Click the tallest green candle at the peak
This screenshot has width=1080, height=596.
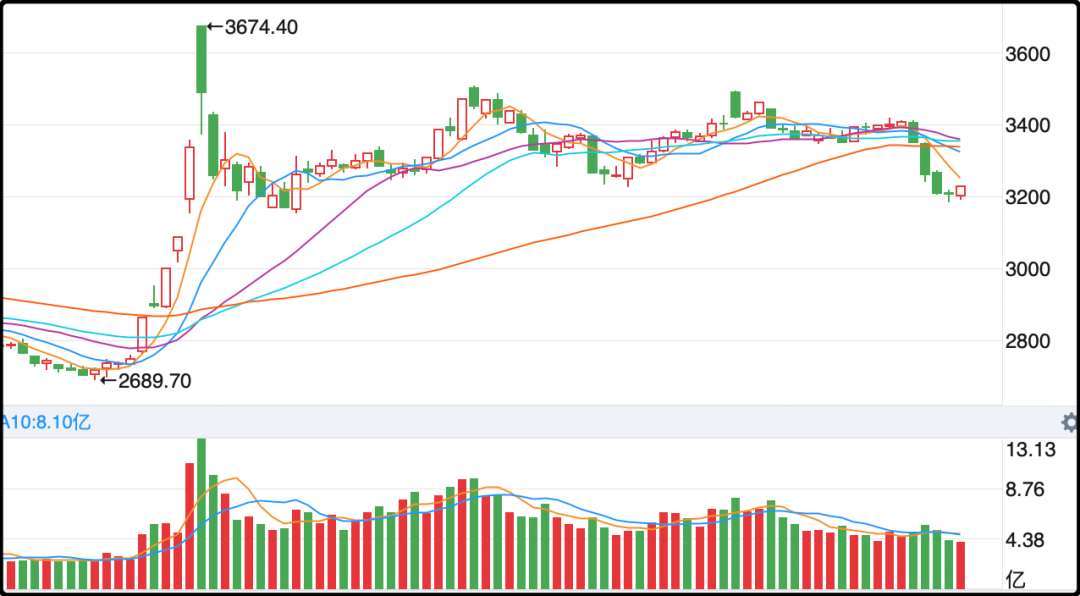[202, 60]
